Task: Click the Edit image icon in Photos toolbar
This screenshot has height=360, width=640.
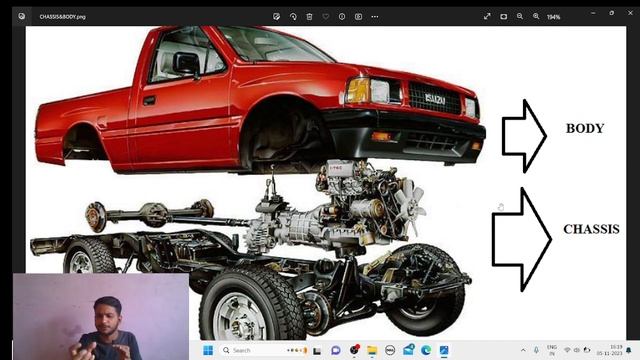Action: tap(276, 17)
